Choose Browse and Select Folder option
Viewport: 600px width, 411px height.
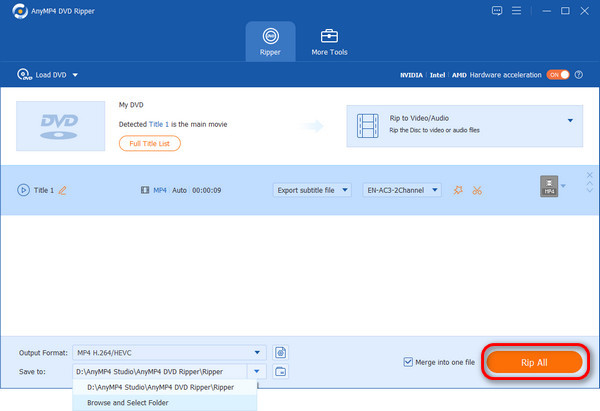128,402
